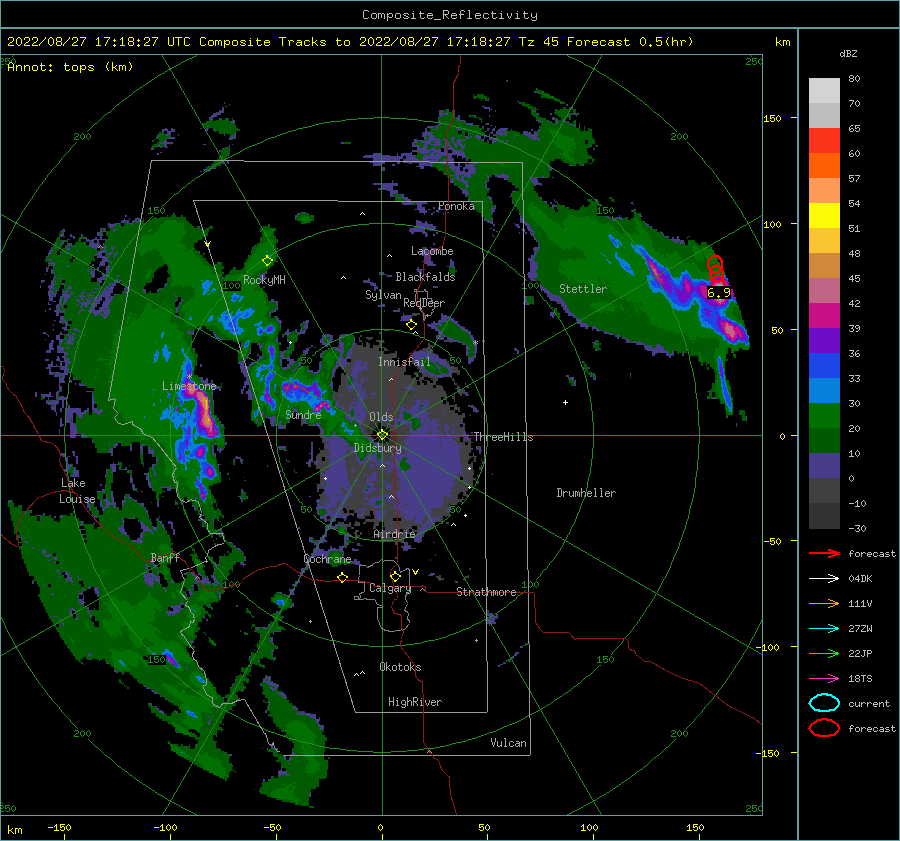This screenshot has height=841, width=900.
Task: Click the cyan 27ZW arrow in legend
Action: [824, 629]
